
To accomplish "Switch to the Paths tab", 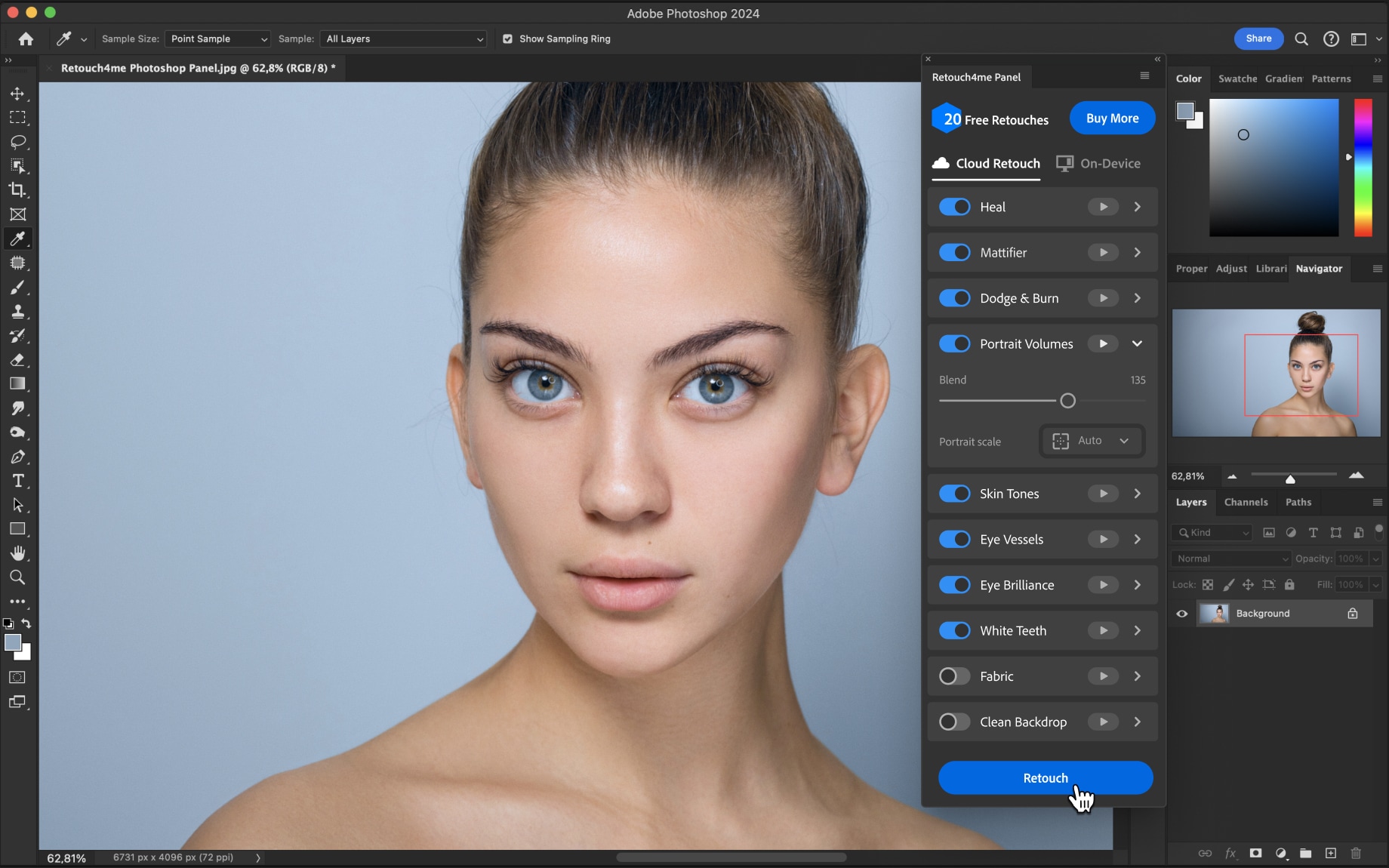I will coord(1298,502).
